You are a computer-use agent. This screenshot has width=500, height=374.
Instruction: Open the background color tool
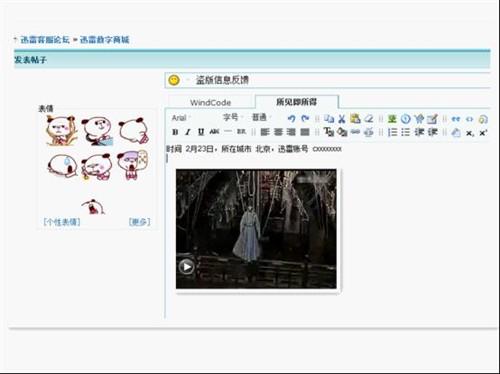[x=342, y=132]
